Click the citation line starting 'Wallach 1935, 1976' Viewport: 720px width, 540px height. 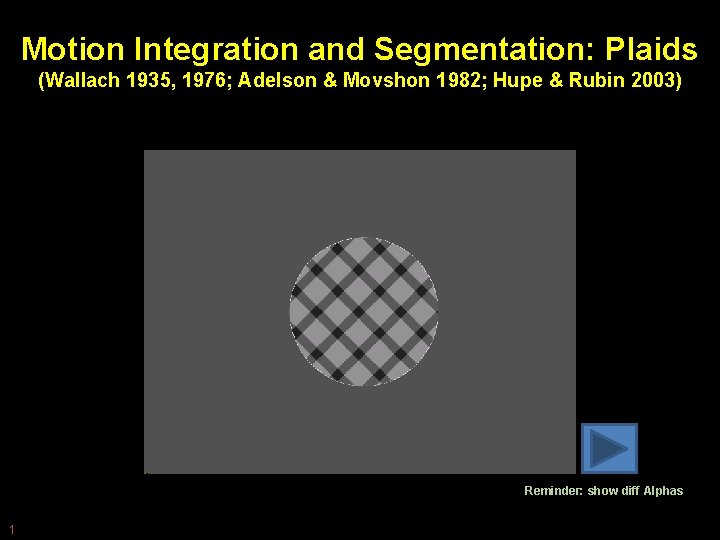(x=360, y=80)
